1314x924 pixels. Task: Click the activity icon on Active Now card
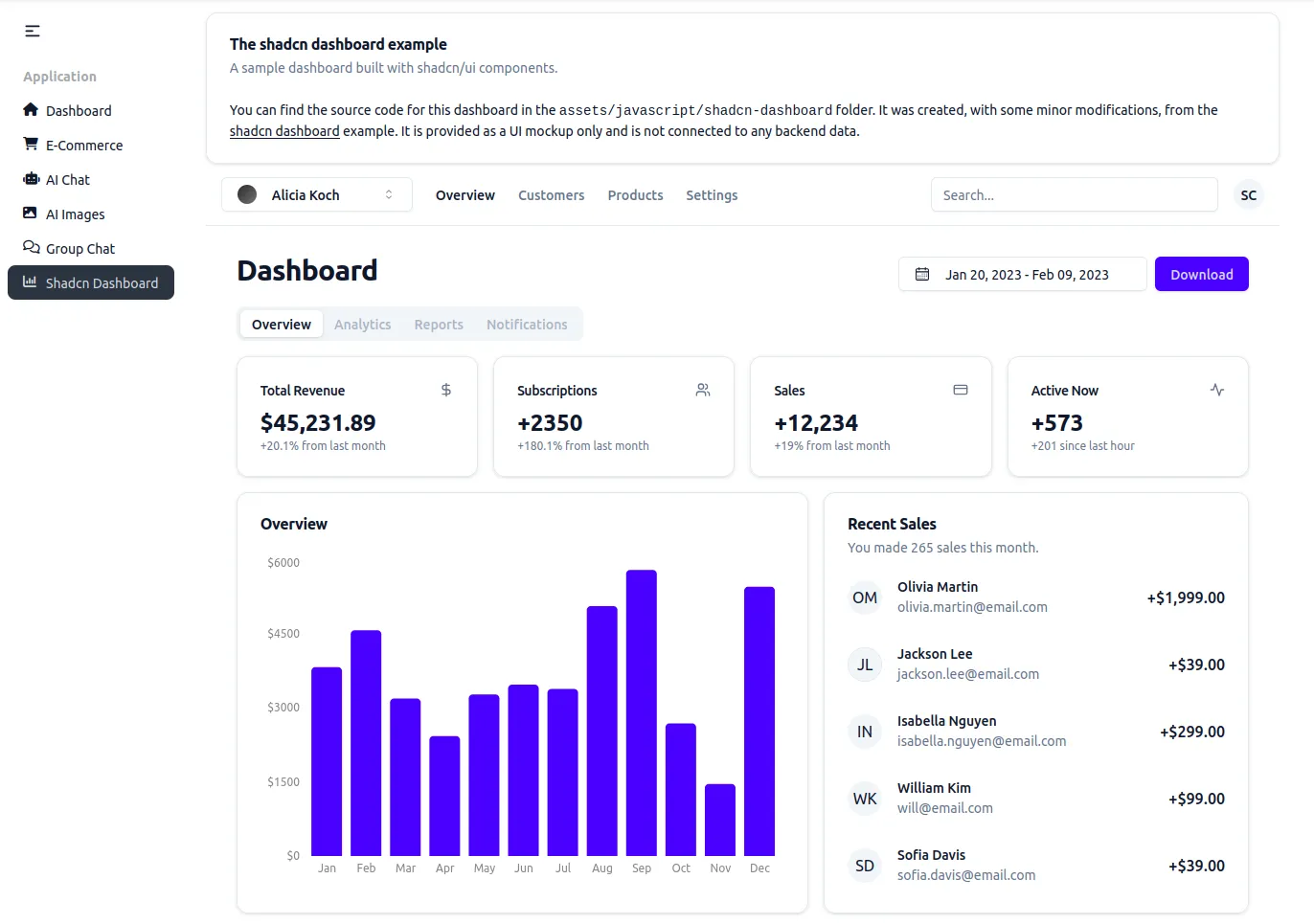[x=1216, y=390]
